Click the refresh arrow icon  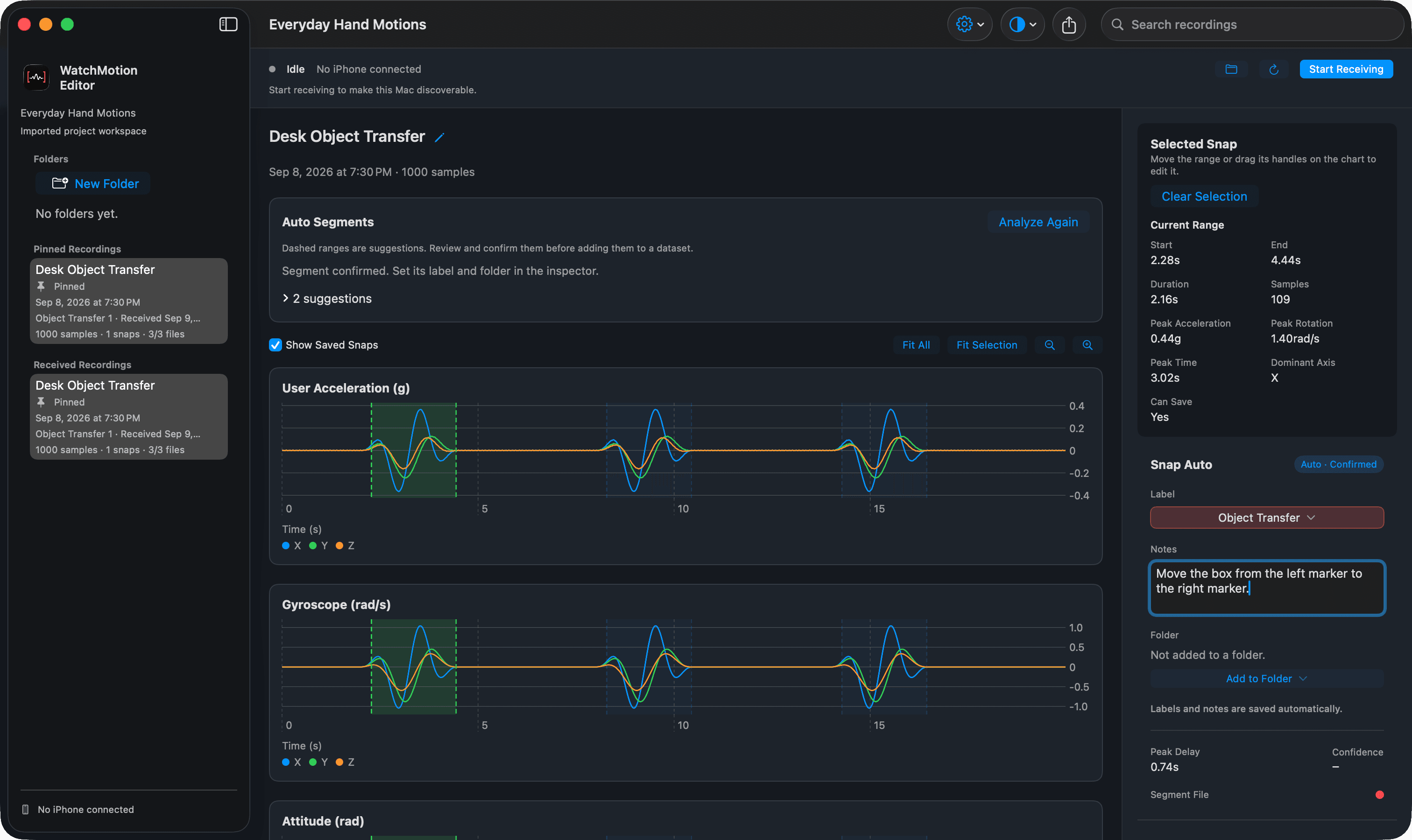1273,69
